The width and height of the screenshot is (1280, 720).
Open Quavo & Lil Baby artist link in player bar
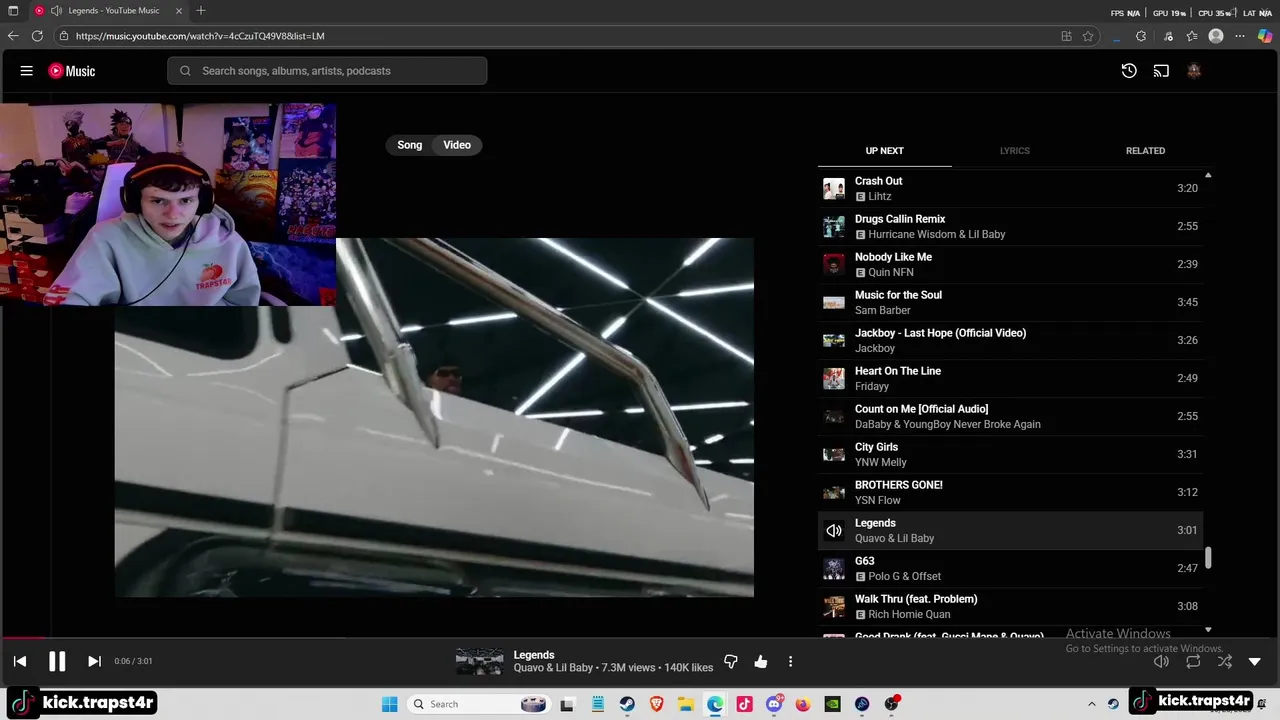[x=553, y=668]
